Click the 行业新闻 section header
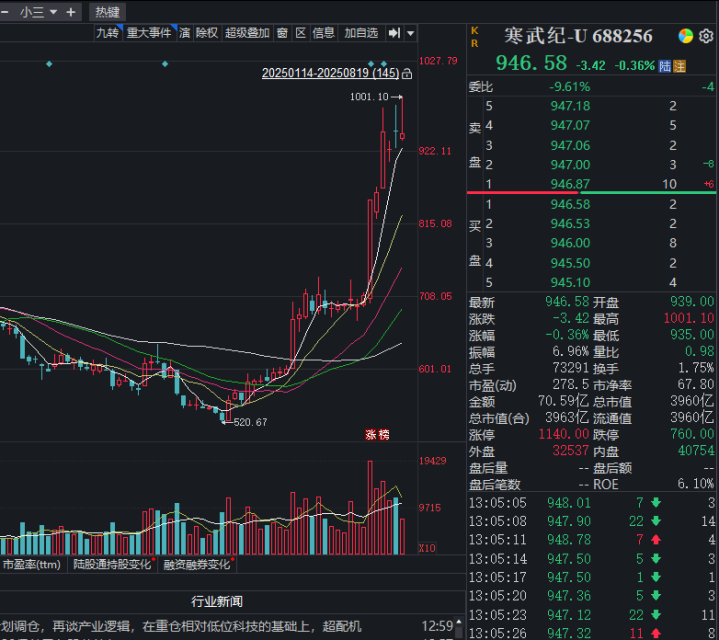Screen dimensions: 719x640 click(x=217, y=601)
